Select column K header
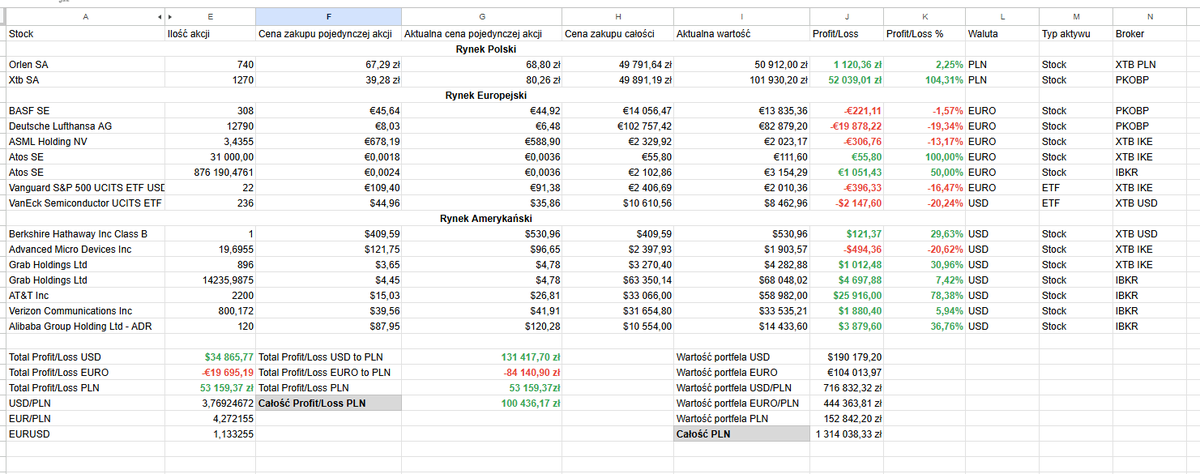 [x=924, y=17]
